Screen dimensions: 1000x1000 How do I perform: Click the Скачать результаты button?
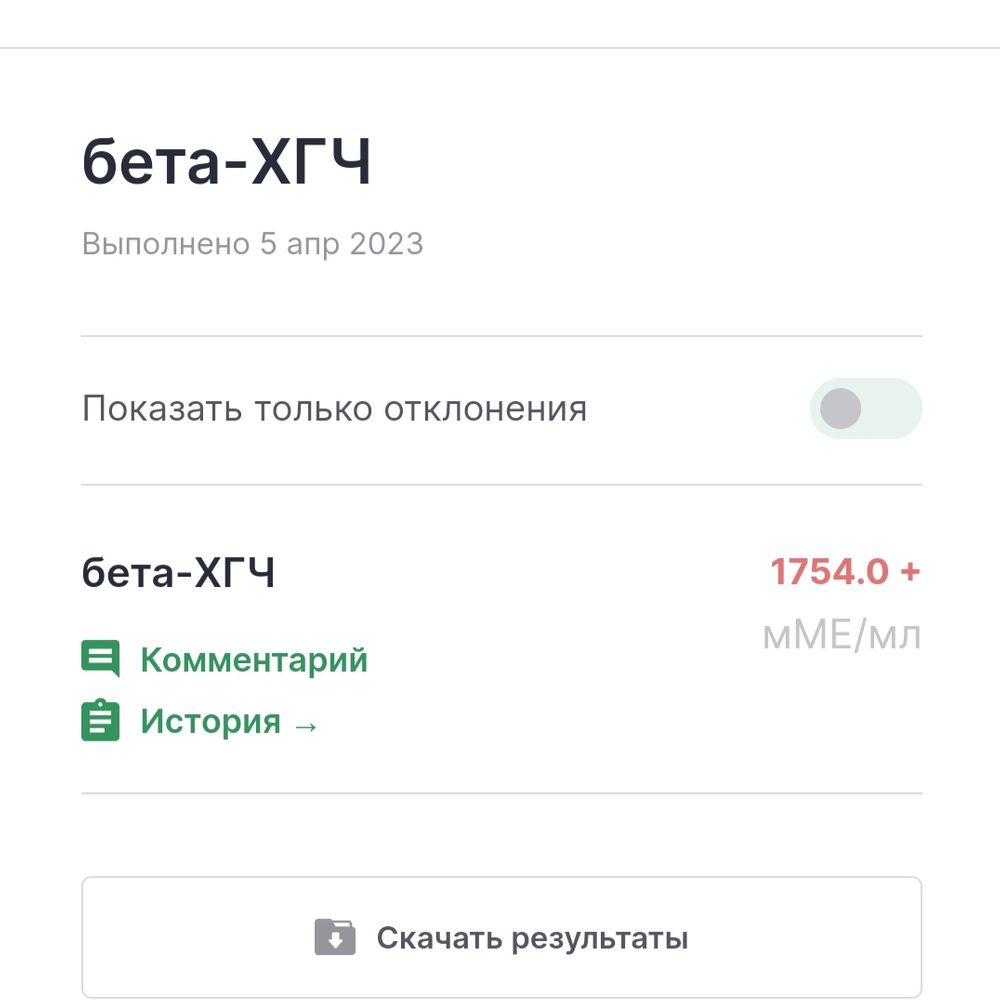point(500,937)
